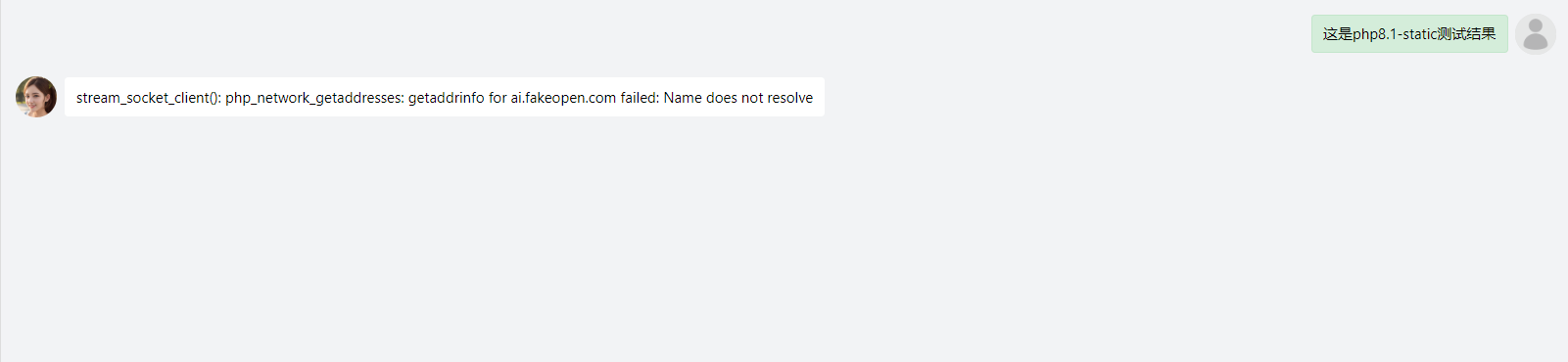
Task: Click the white error message bubble
Action: pyautogui.click(x=445, y=97)
